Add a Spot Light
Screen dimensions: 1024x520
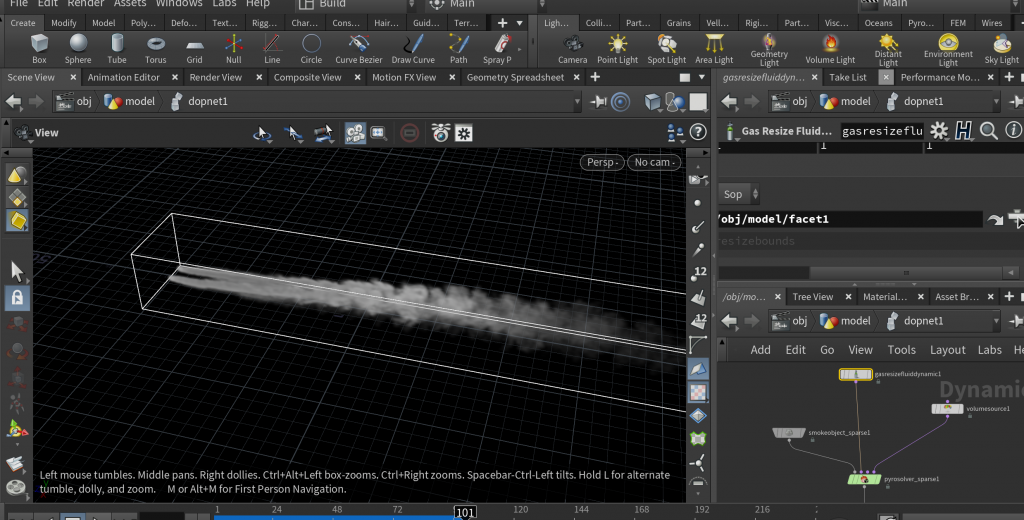pos(667,49)
